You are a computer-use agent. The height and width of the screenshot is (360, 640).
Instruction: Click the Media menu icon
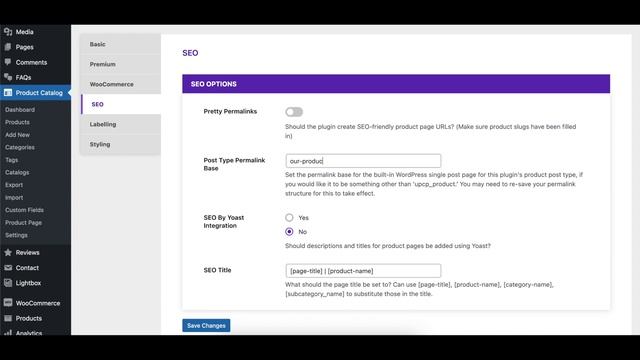click(8, 31)
